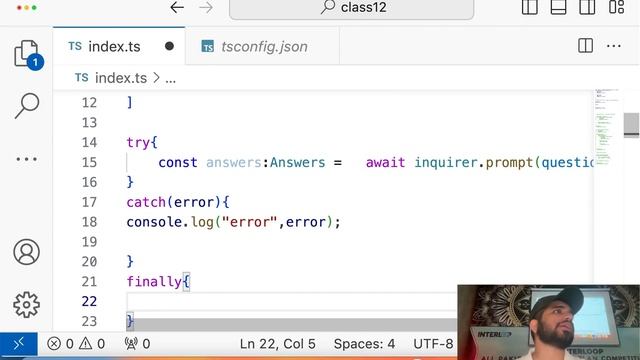640x360 pixels.
Task: Click closing brace on line 23
Action: (130, 321)
